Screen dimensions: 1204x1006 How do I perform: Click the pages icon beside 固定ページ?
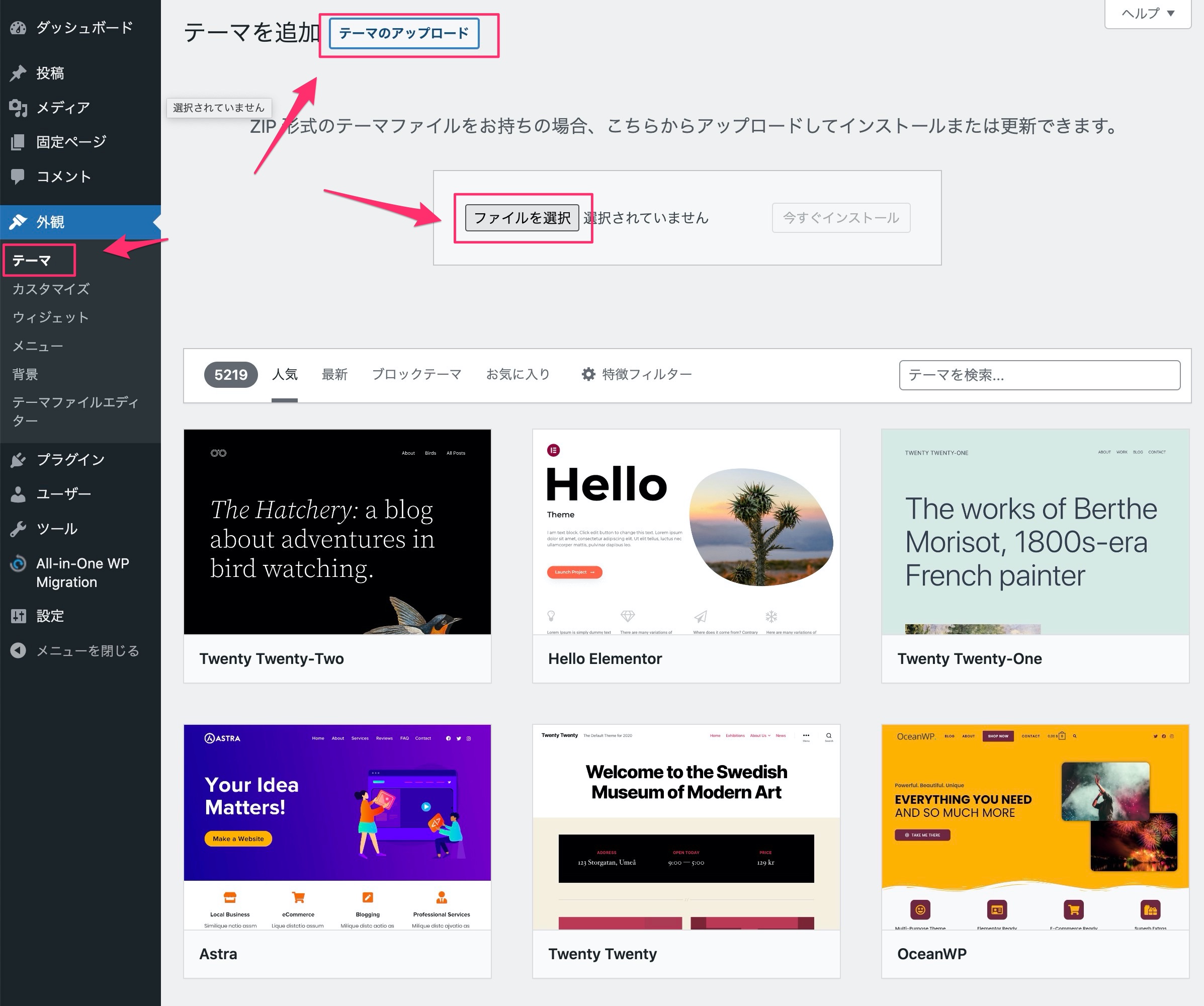click(18, 142)
